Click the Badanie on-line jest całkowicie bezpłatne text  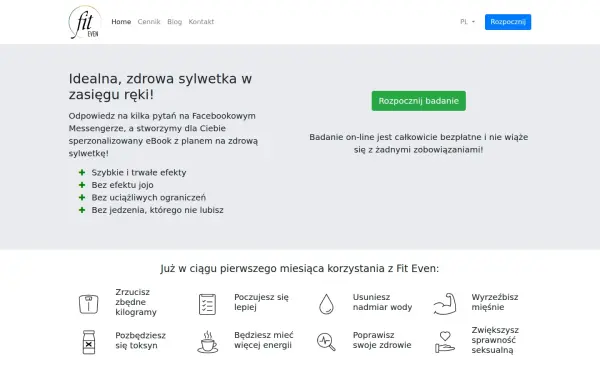tap(419, 143)
